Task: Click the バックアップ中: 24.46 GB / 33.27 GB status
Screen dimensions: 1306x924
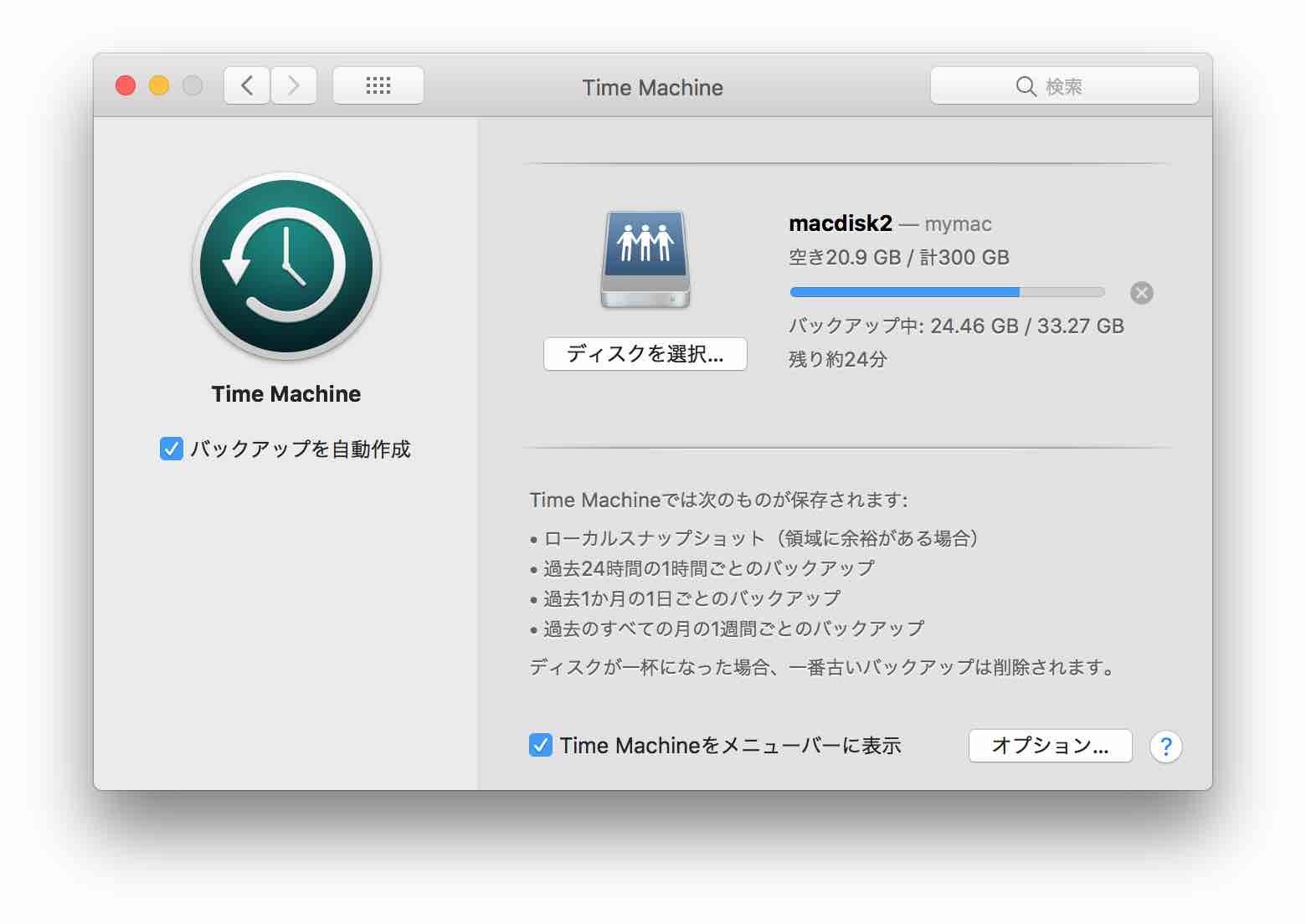Action: tap(956, 326)
